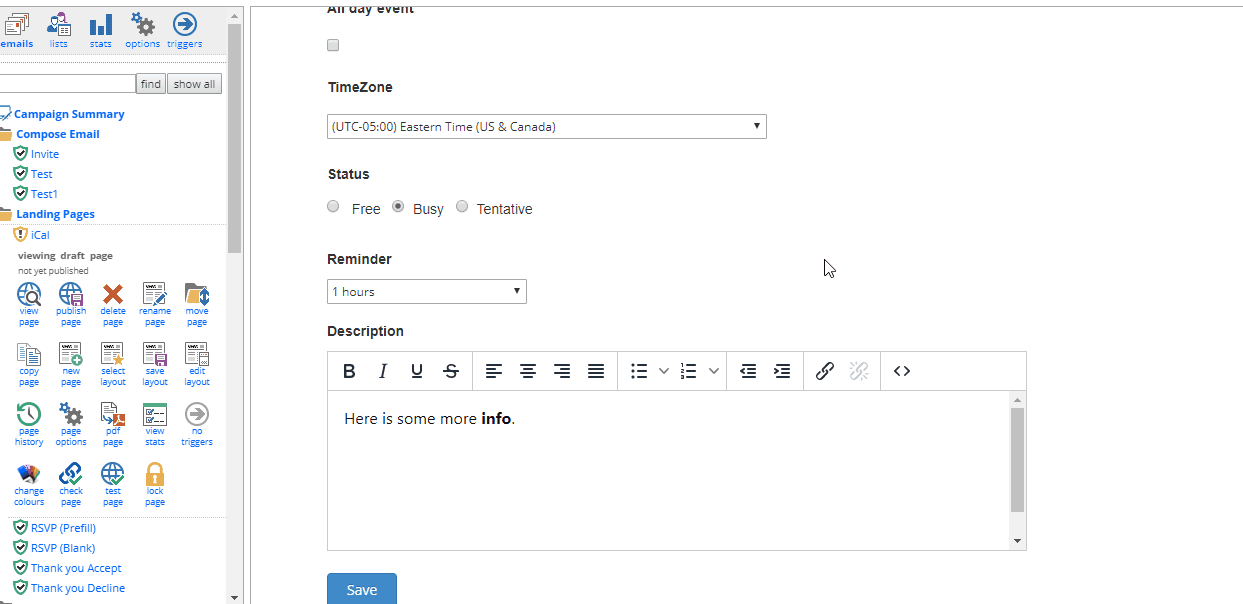Select the Tentative status radio button
The width and height of the screenshot is (1243, 604).
click(x=462, y=207)
